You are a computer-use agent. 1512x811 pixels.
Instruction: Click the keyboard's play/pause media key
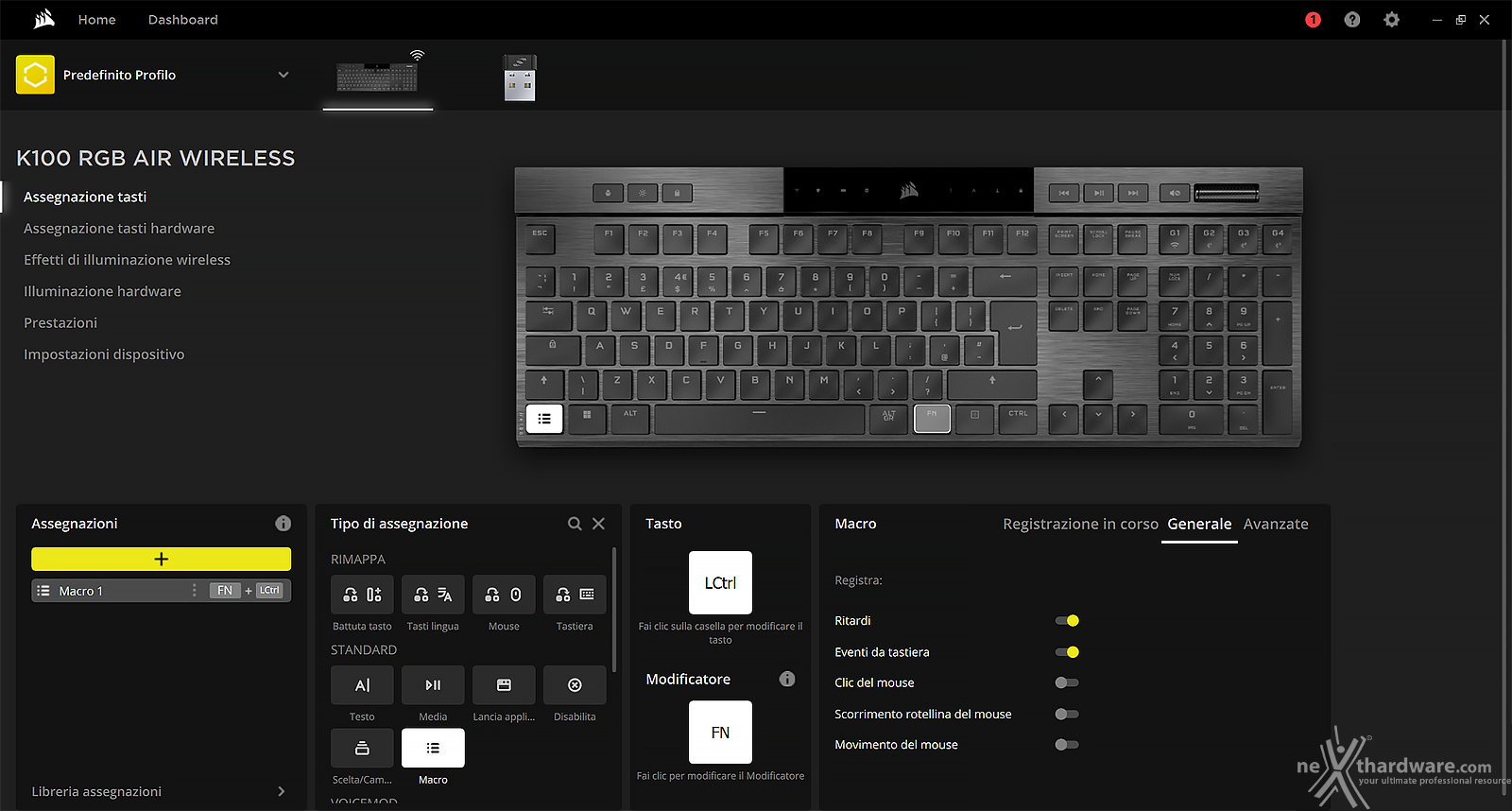click(x=1098, y=193)
